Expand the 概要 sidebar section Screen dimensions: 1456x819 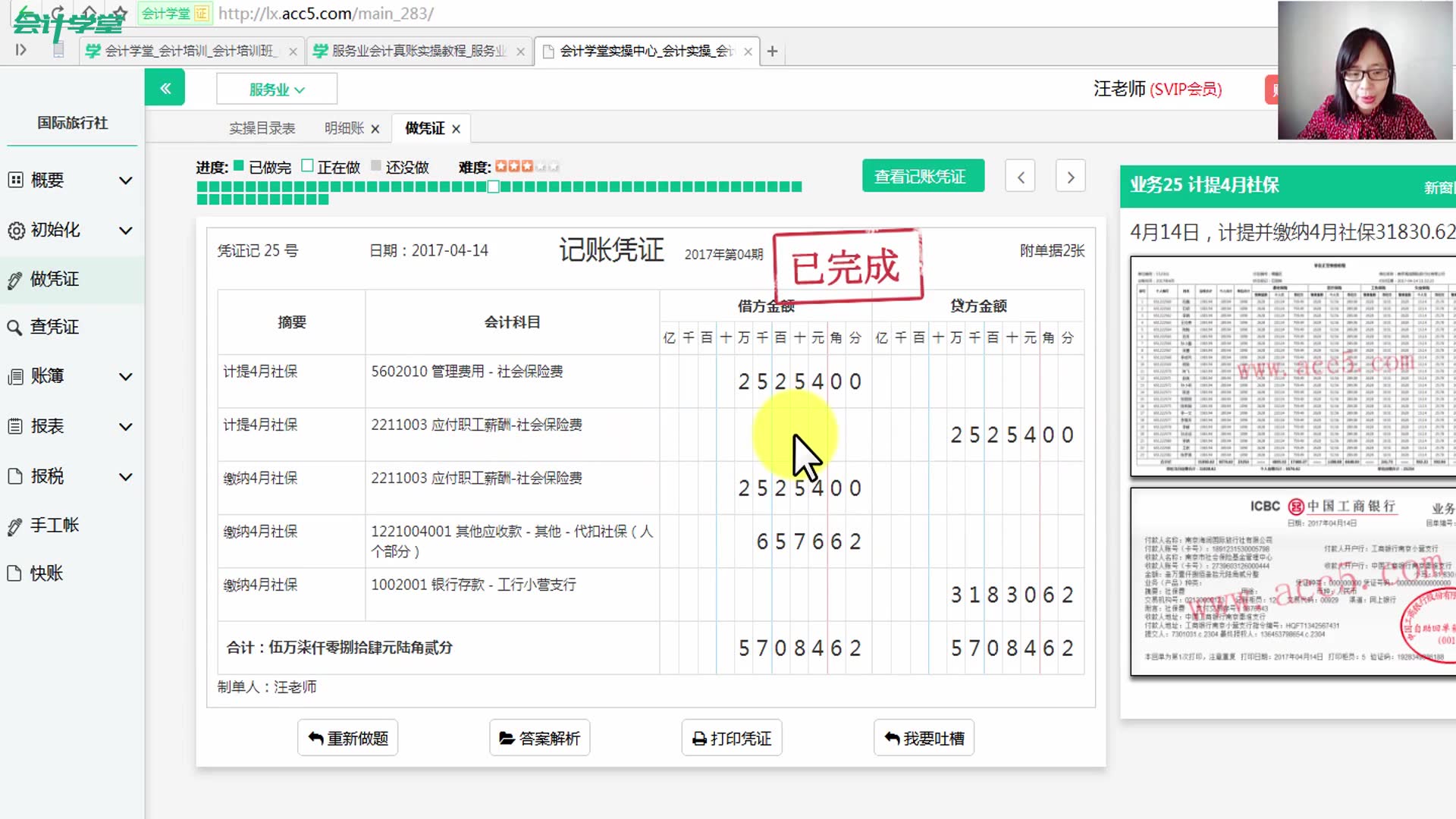125,180
